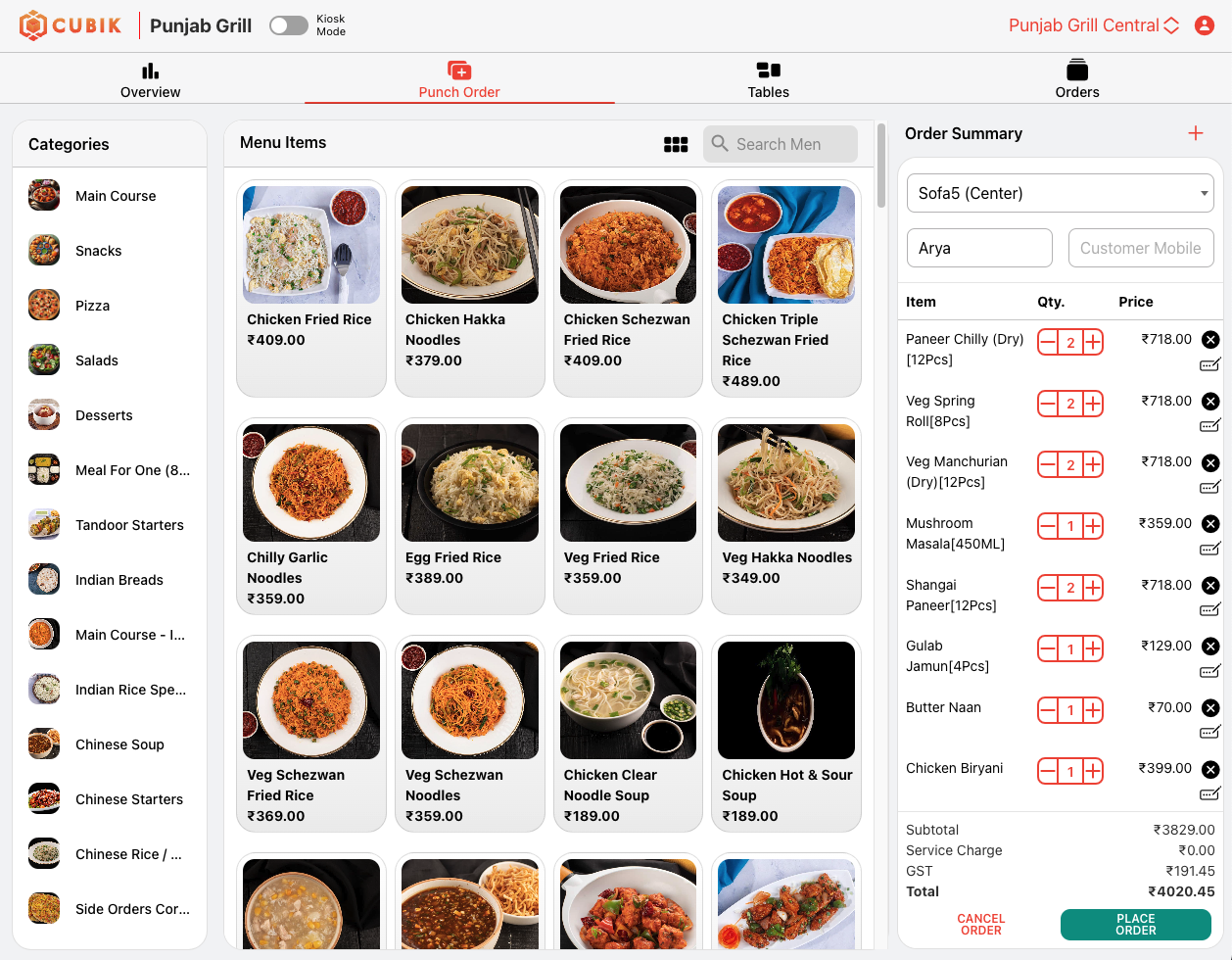Remove Butter Naan from the order
This screenshot has height=960, width=1232.
[x=1210, y=708]
